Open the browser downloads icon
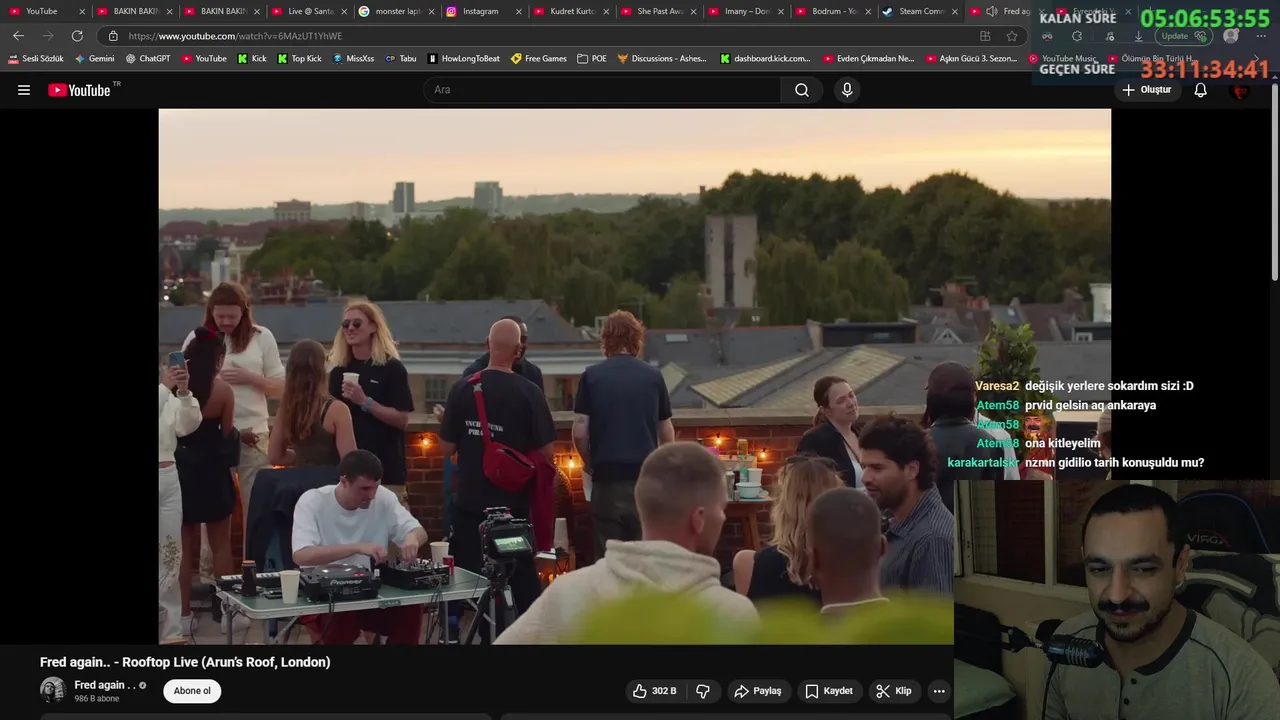 tap(1138, 36)
